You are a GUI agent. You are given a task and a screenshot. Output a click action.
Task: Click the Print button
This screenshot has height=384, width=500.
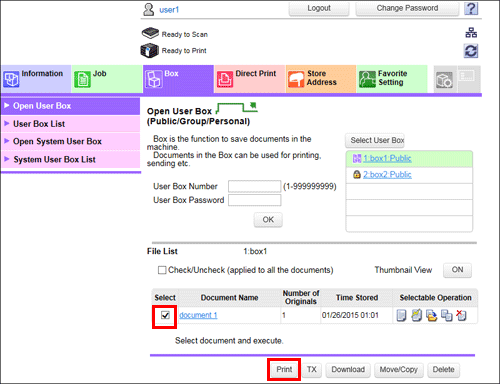(x=284, y=370)
